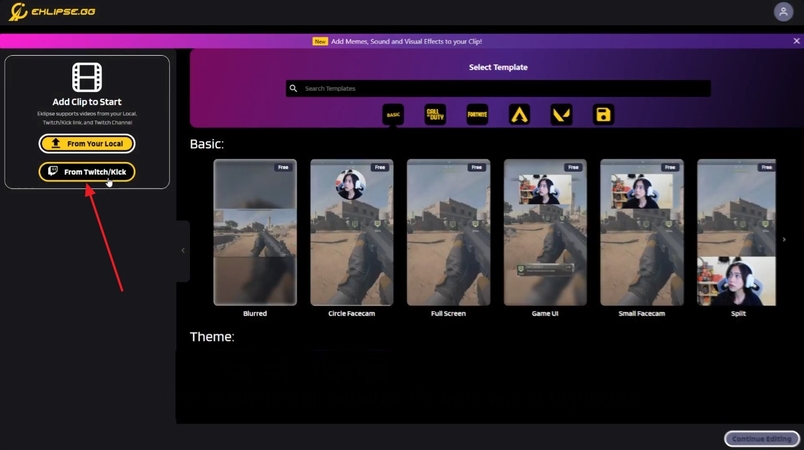Click the Add Clip to Start heading
This screenshot has width=804, height=450.
(x=87, y=101)
